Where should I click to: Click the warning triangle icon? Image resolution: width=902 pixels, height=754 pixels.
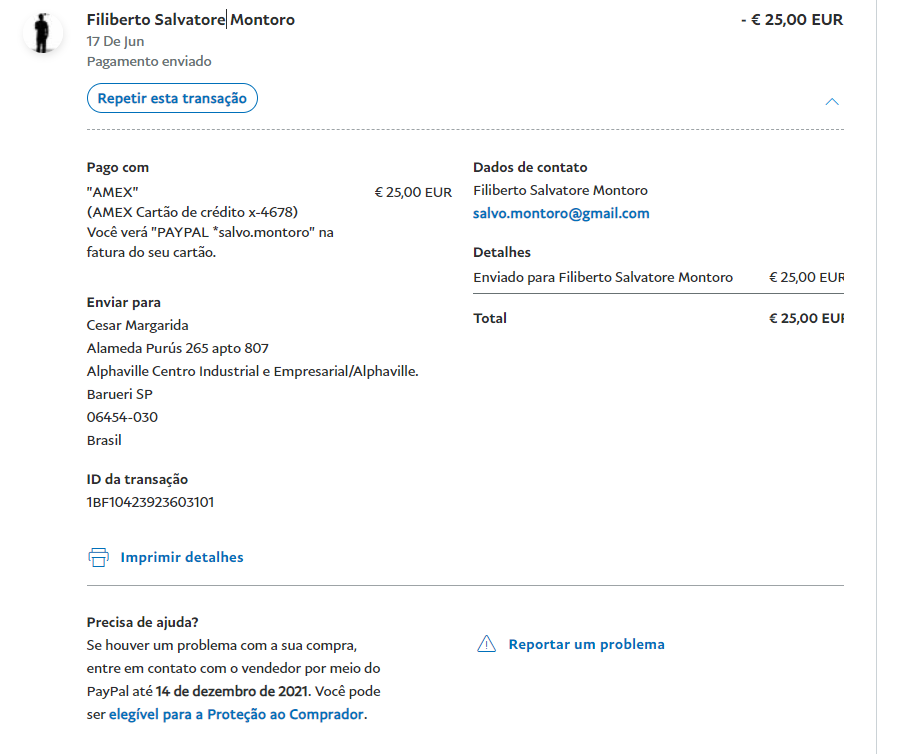[486, 644]
